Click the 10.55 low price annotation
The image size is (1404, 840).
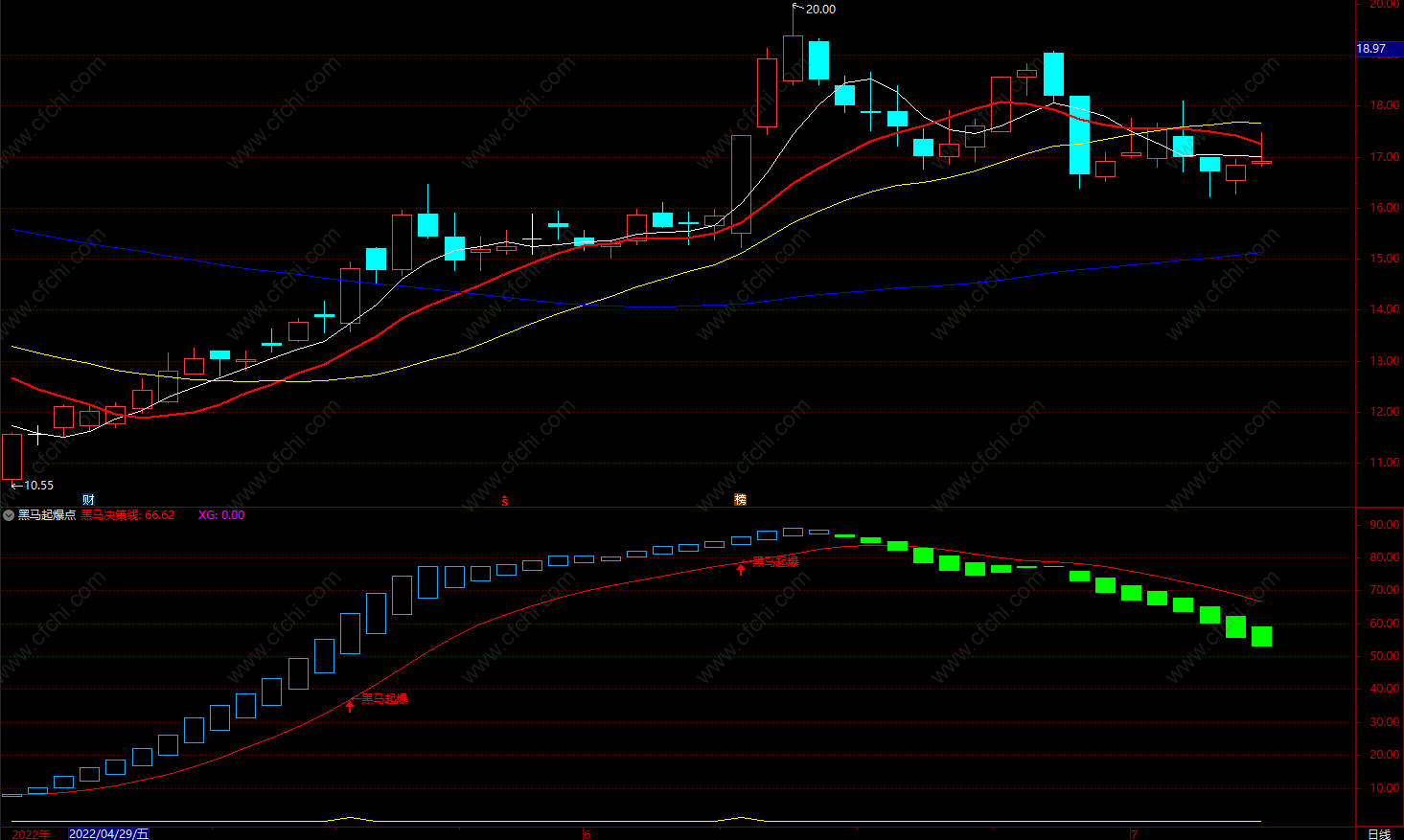coord(38,486)
